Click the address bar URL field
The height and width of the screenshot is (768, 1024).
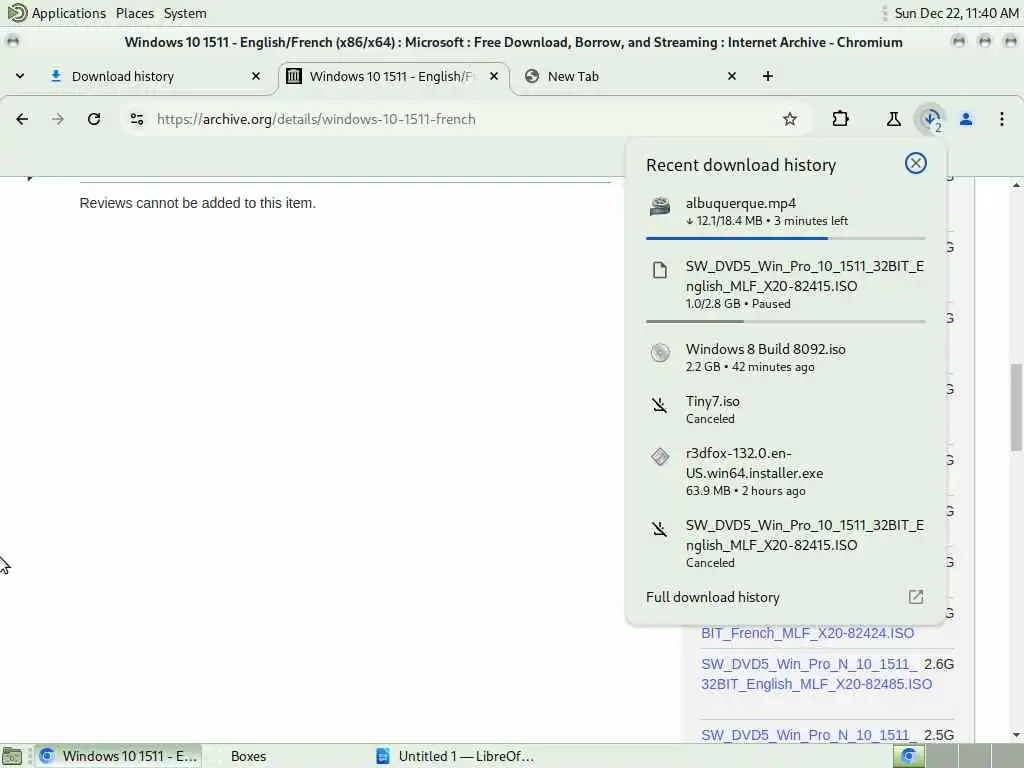point(467,119)
